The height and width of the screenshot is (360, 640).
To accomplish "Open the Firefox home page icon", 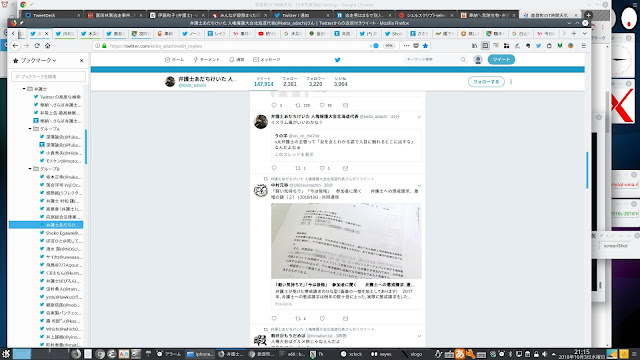I will pyautogui.click(x=47, y=46).
